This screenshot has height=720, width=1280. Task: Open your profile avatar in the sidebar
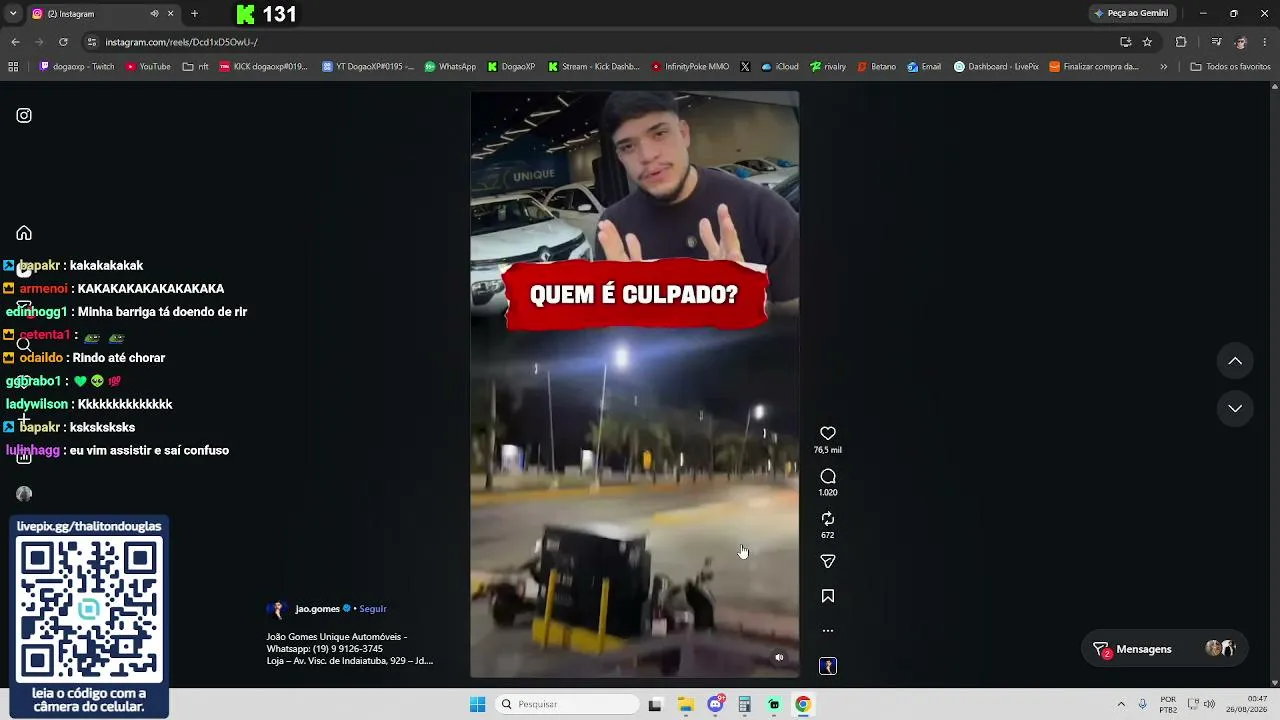24,494
